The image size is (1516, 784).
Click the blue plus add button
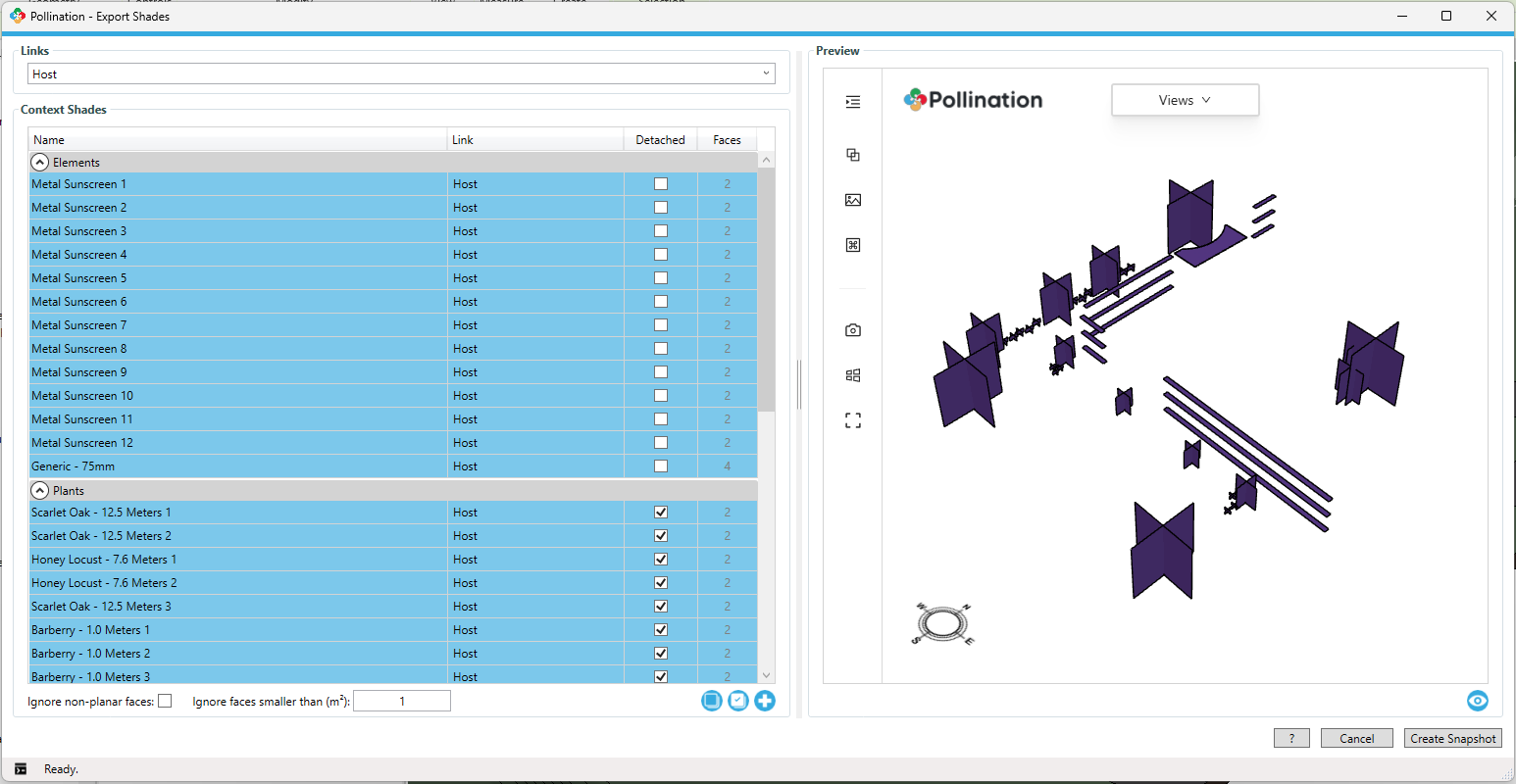(x=765, y=701)
